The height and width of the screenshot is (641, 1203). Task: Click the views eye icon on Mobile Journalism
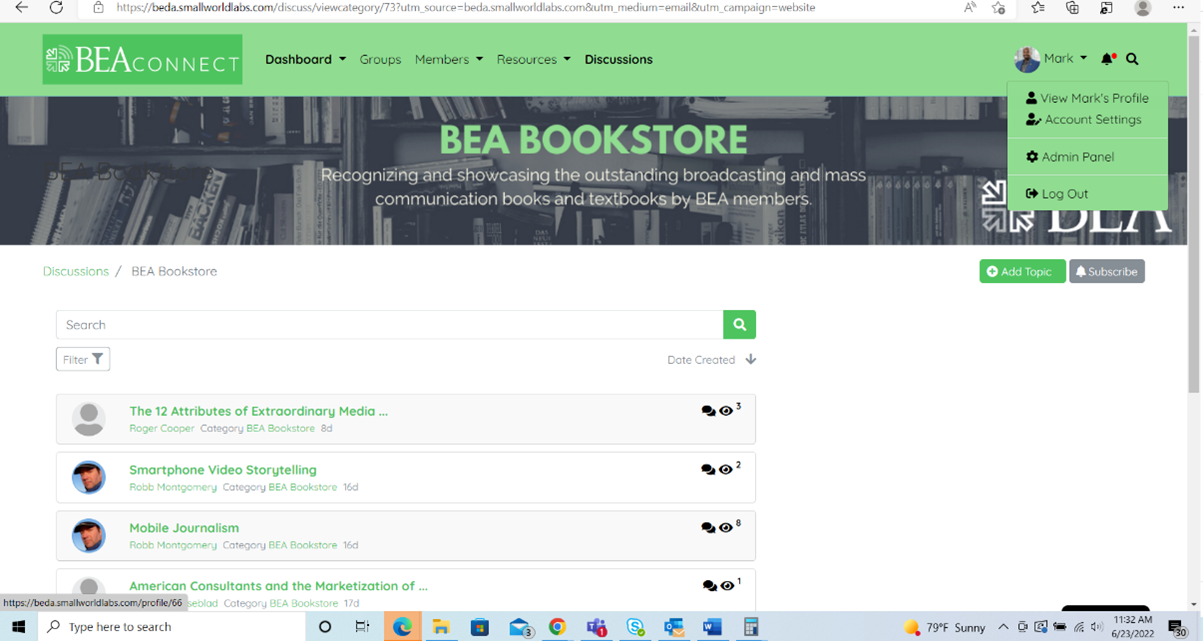(726, 528)
